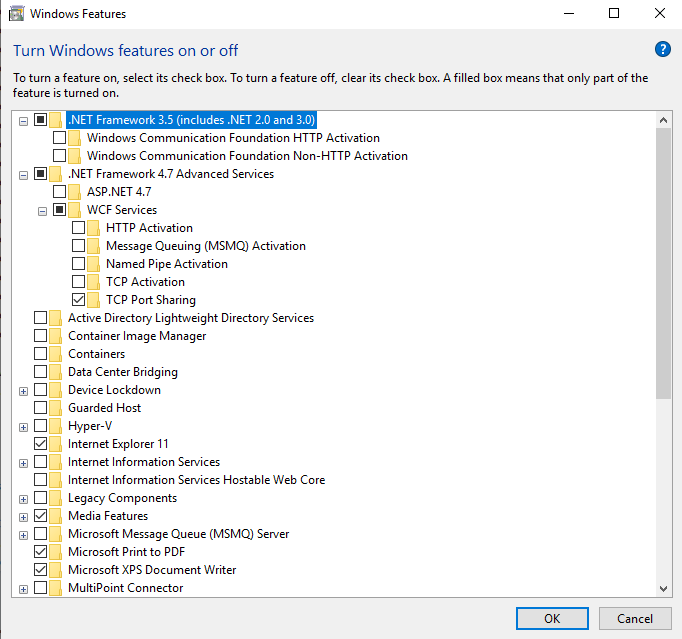Click folder icon beside .NET Framework 3.5

tap(55, 120)
